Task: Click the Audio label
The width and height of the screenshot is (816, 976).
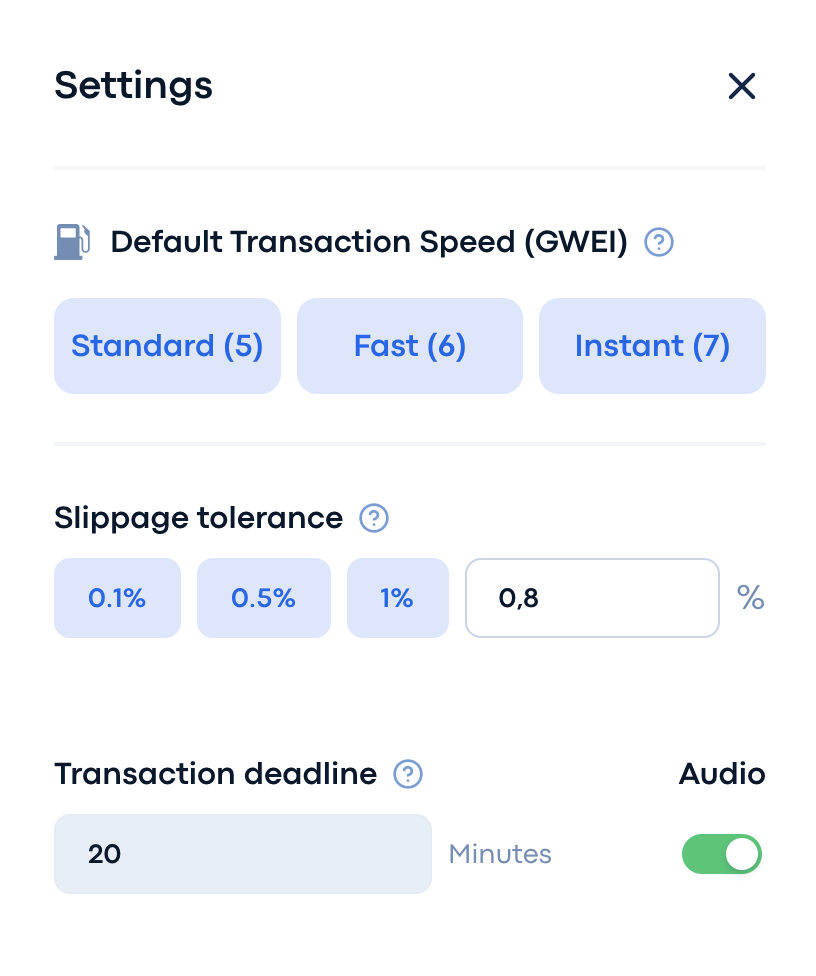Action: coord(722,774)
